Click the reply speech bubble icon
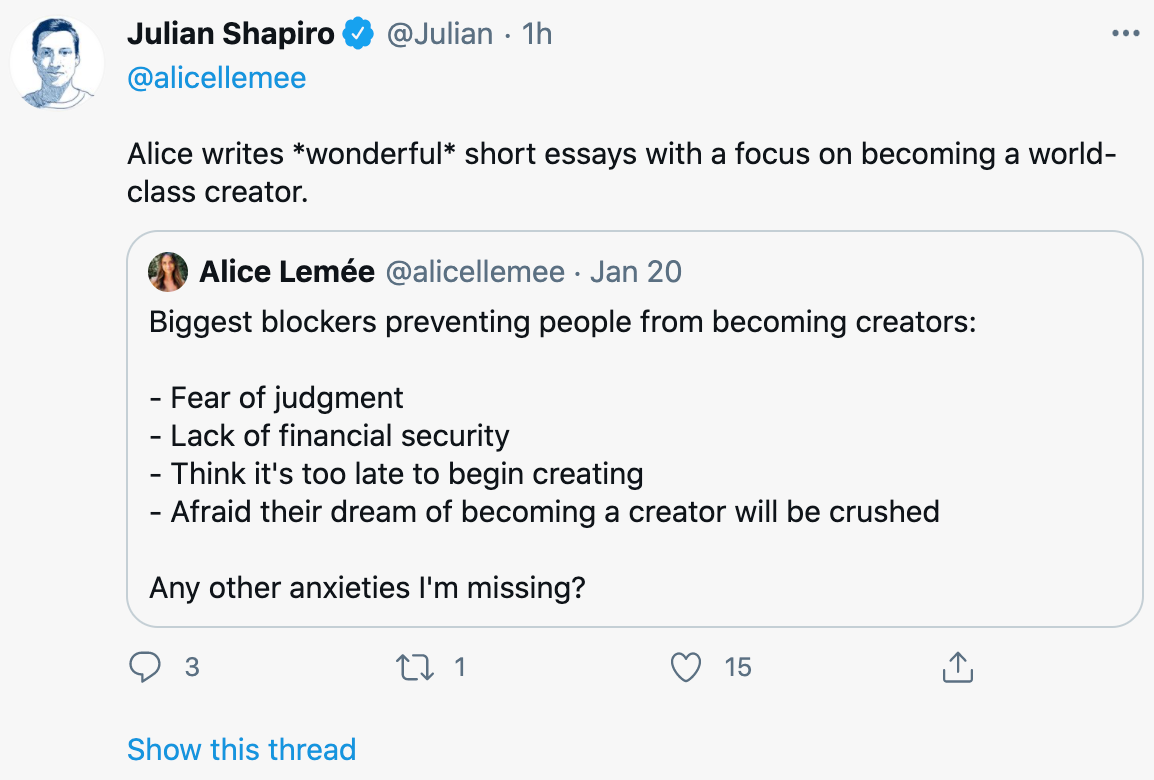Screen dimensions: 1154x780 (145, 667)
